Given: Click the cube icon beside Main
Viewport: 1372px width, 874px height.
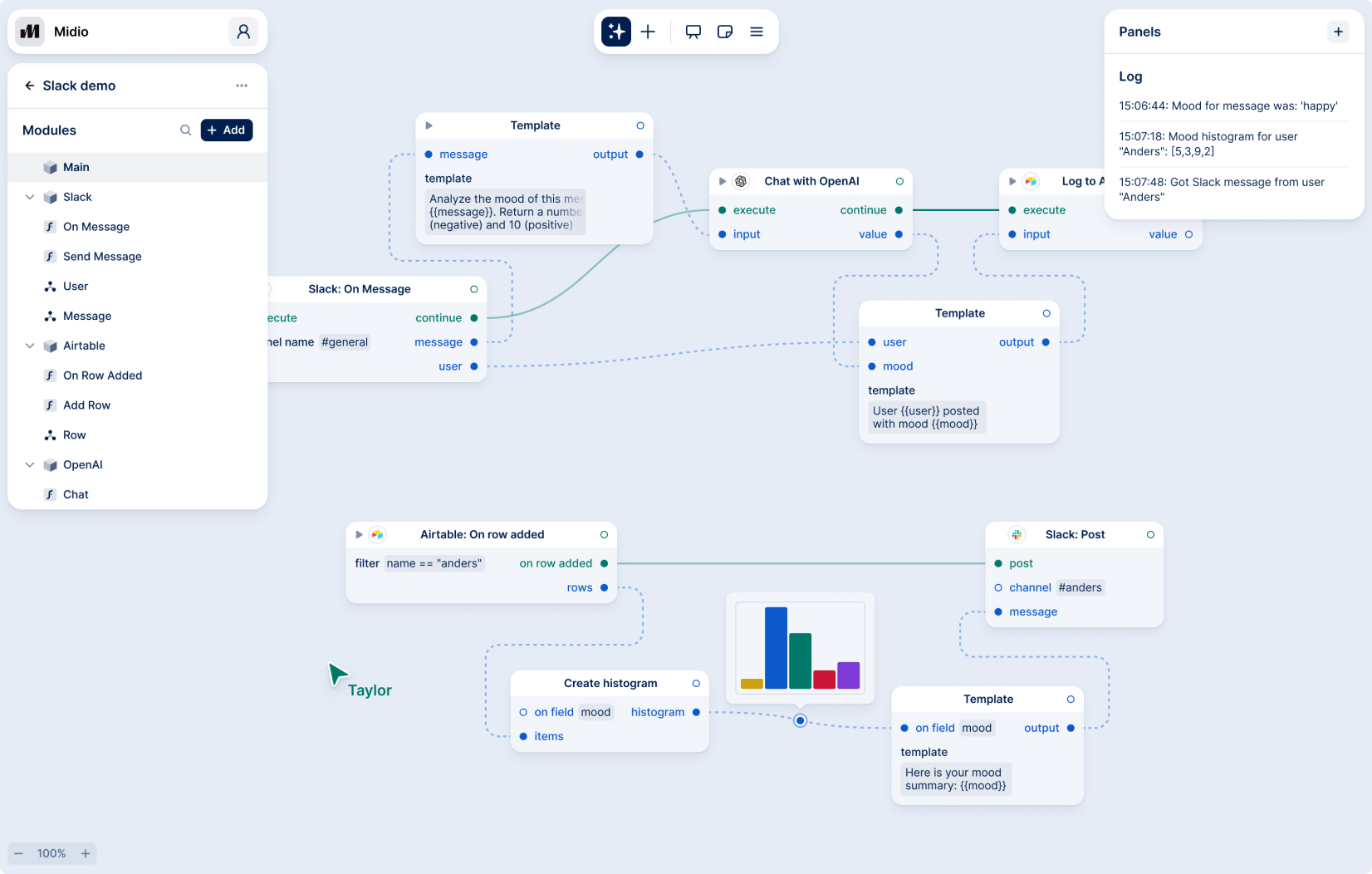Looking at the screenshot, I should point(50,167).
